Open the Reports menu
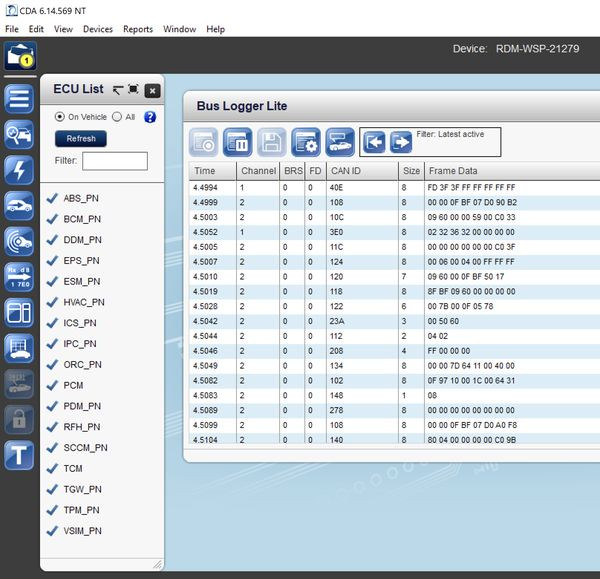Viewport: 600px width, 579px height. tap(138, 29)
